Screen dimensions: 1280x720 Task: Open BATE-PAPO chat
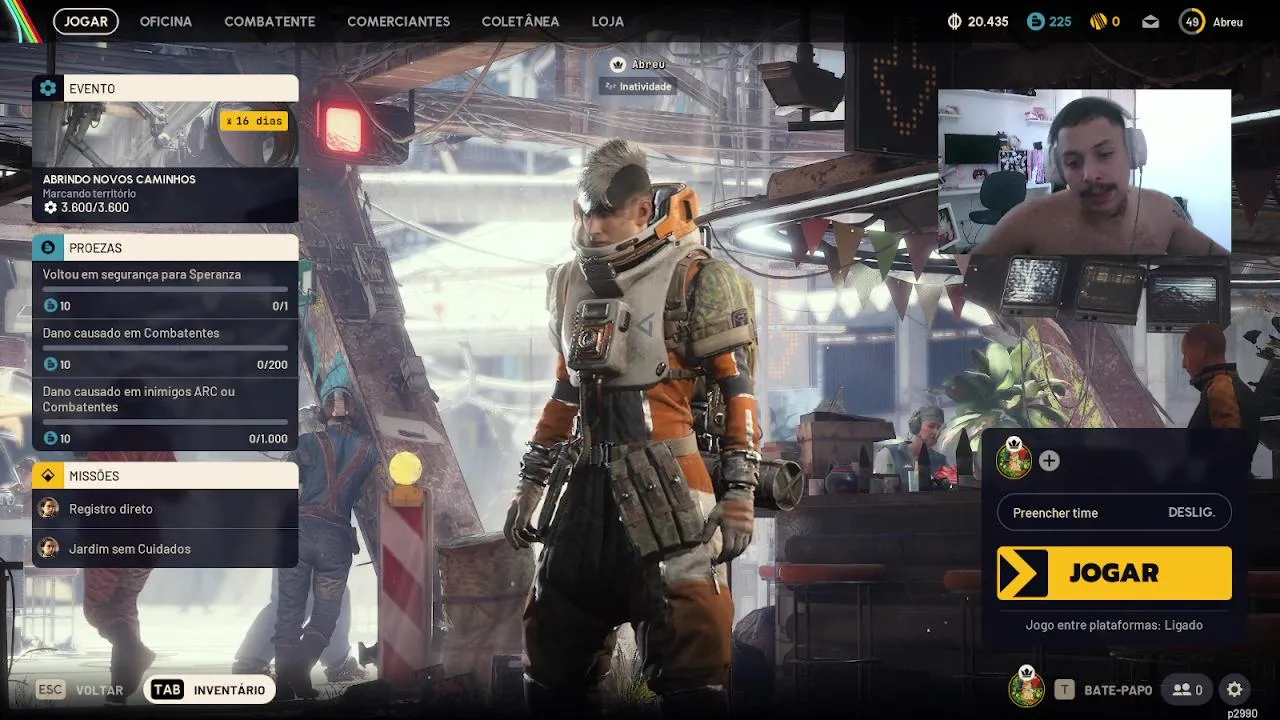point(1104,690)
